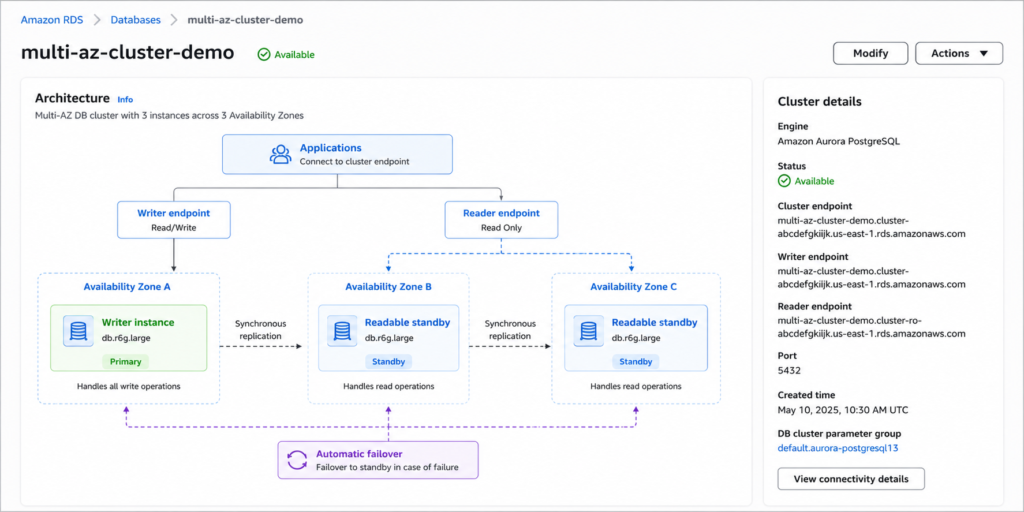Click Synchronous replication label between Zones B and C
Image resolution: width=1024 pixels, height=512 pixels.
(x=510, y=329)
